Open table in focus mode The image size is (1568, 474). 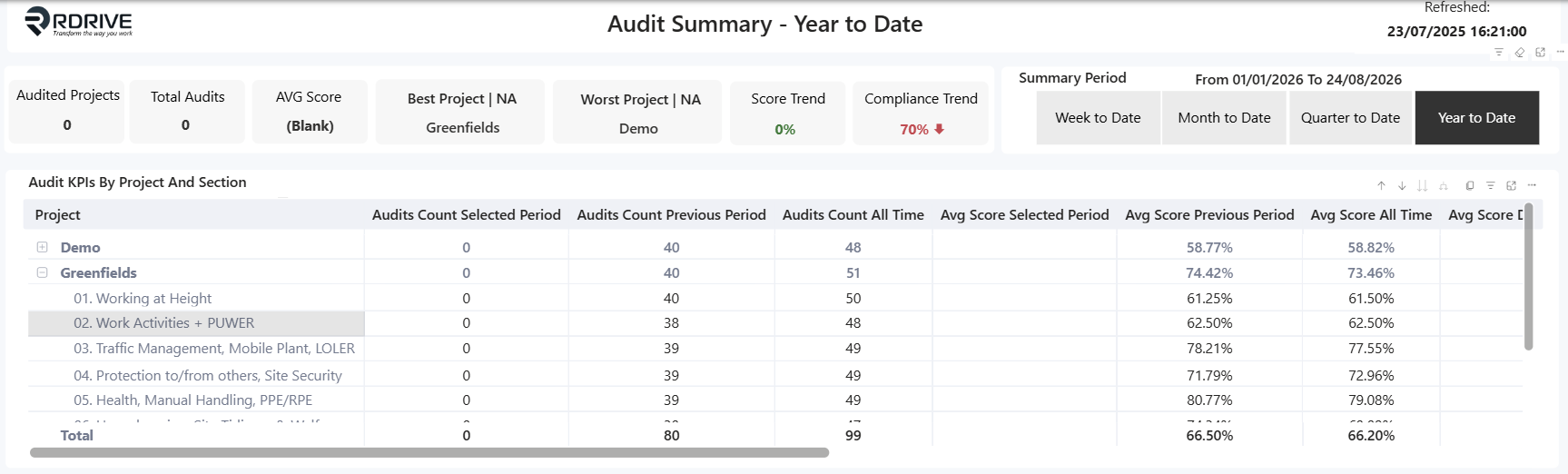pyautogui.click(x=1512, y=185)
